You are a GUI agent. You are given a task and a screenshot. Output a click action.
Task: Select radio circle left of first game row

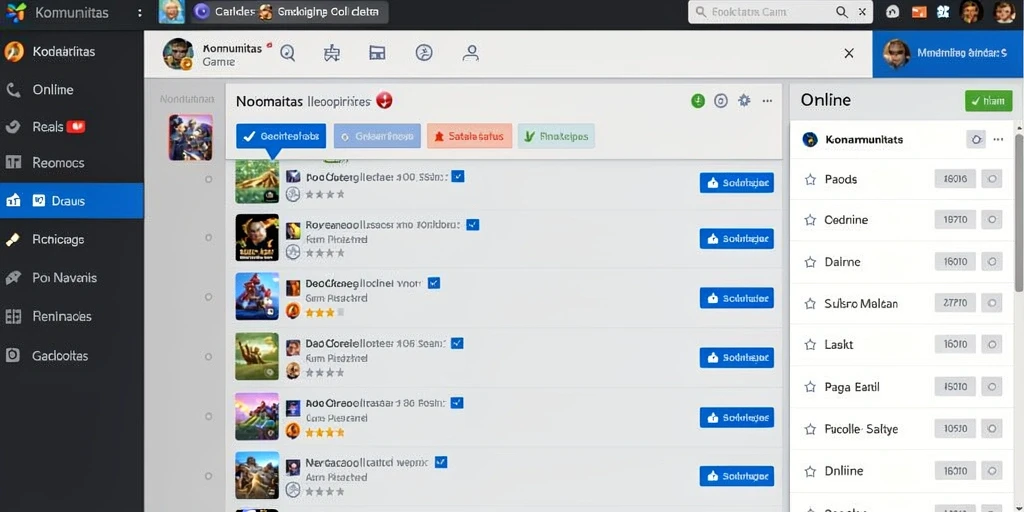click(x=208, y=179)
